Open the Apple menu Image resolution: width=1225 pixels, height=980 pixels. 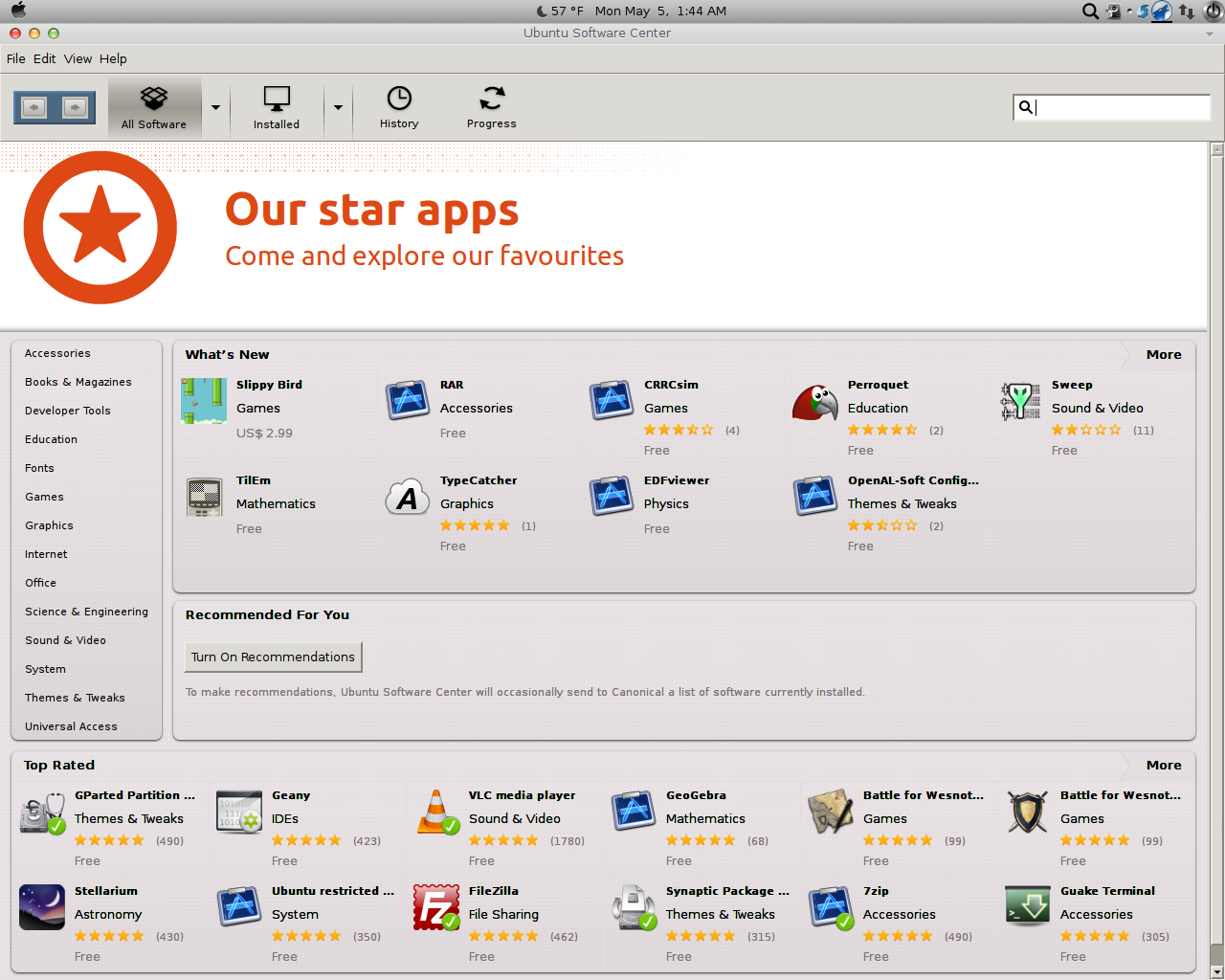[x=18, y=11]
